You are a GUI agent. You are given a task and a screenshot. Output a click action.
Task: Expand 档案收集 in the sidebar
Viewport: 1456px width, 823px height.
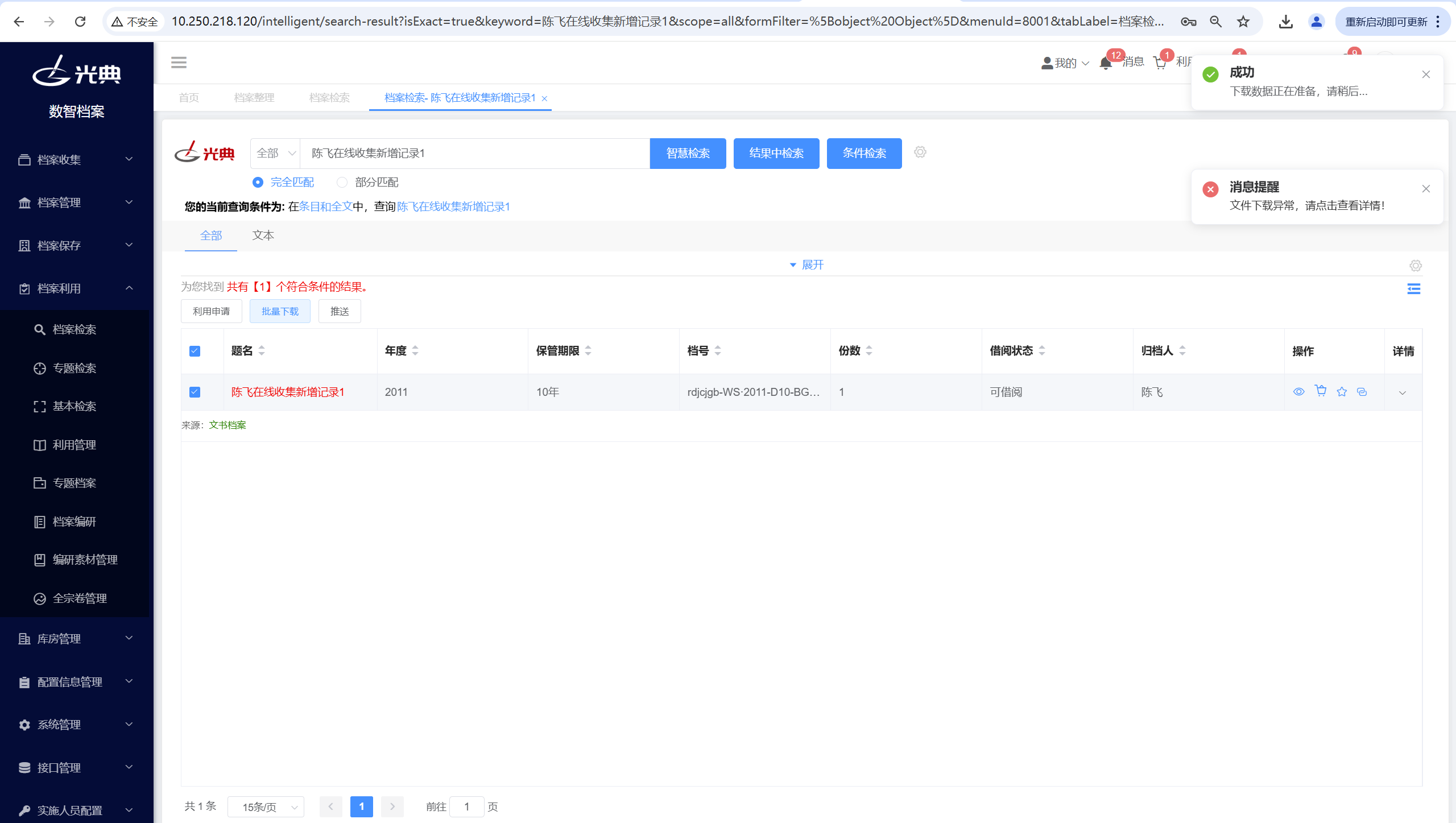[77, 159]
